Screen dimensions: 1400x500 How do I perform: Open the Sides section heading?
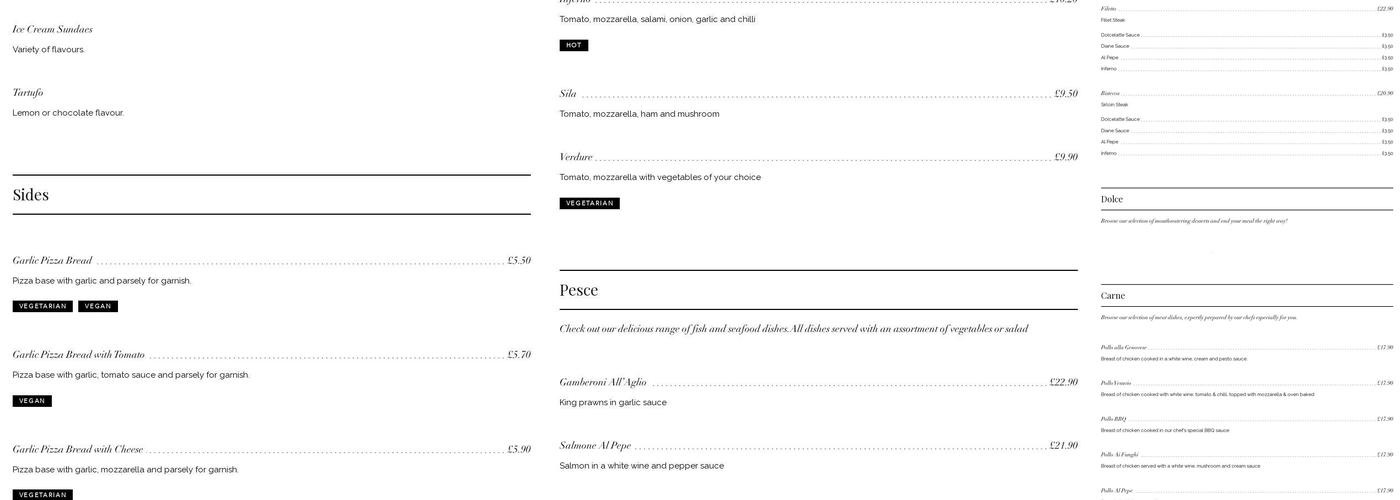(31, 195)
